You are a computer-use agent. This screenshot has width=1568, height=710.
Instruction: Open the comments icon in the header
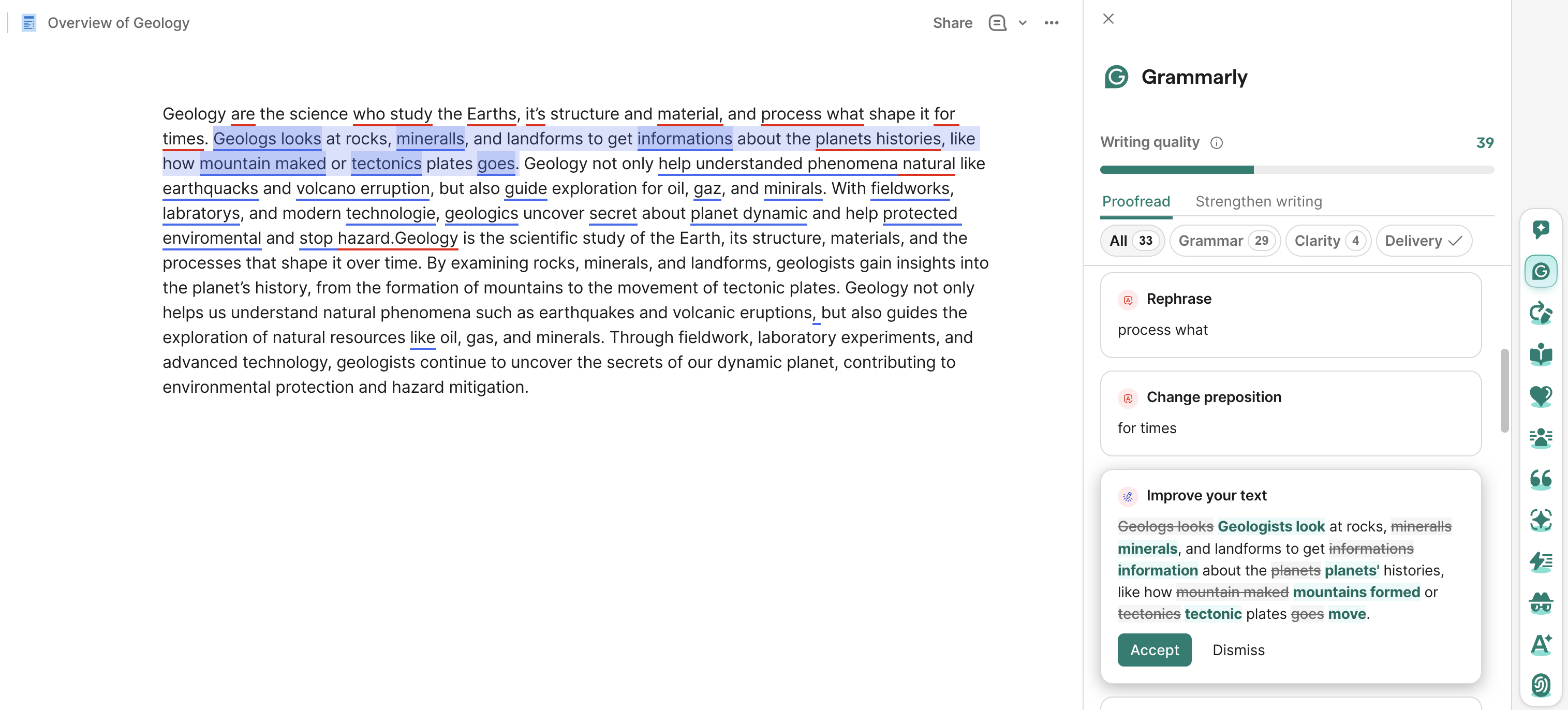pyautogui.click(x=997, y=23)
